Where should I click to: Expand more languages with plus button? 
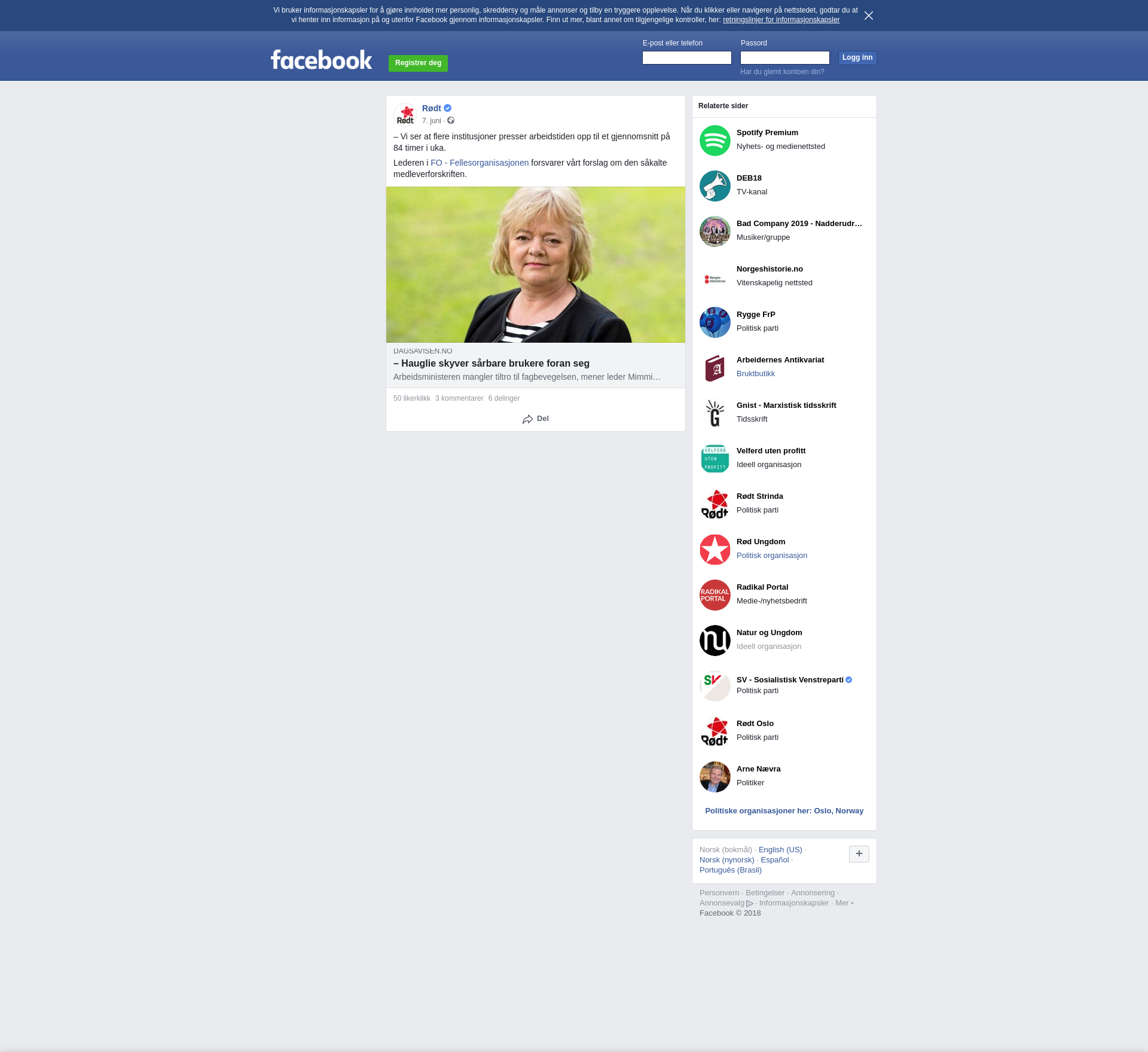[x=859, y=854]
